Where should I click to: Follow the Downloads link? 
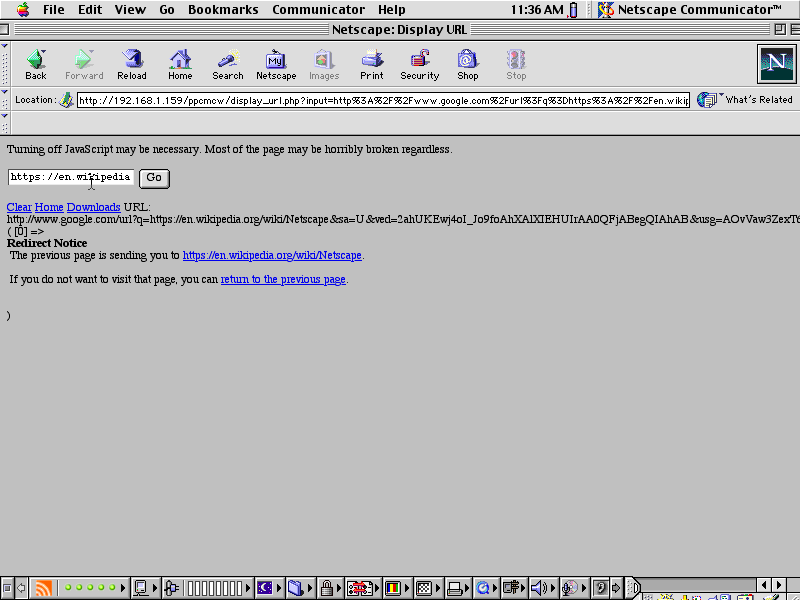(x=93, y=207)
